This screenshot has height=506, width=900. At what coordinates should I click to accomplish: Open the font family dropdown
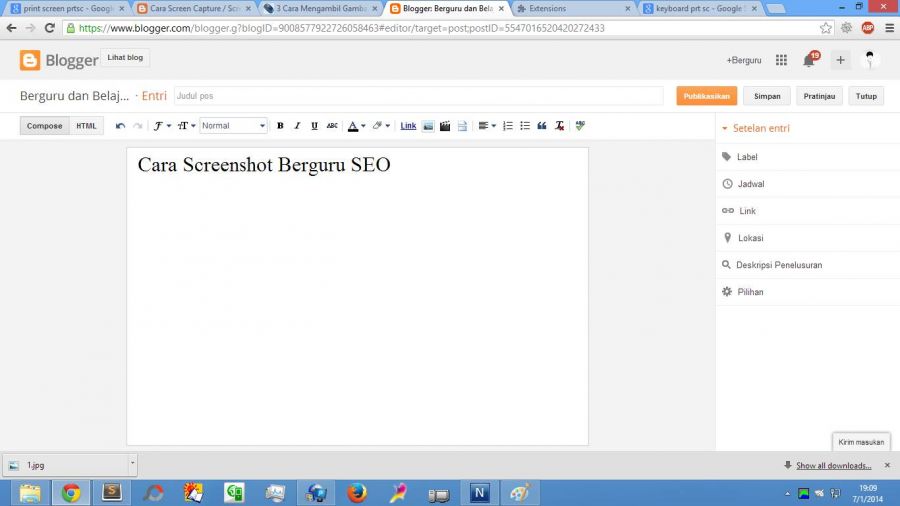[162, 126]
